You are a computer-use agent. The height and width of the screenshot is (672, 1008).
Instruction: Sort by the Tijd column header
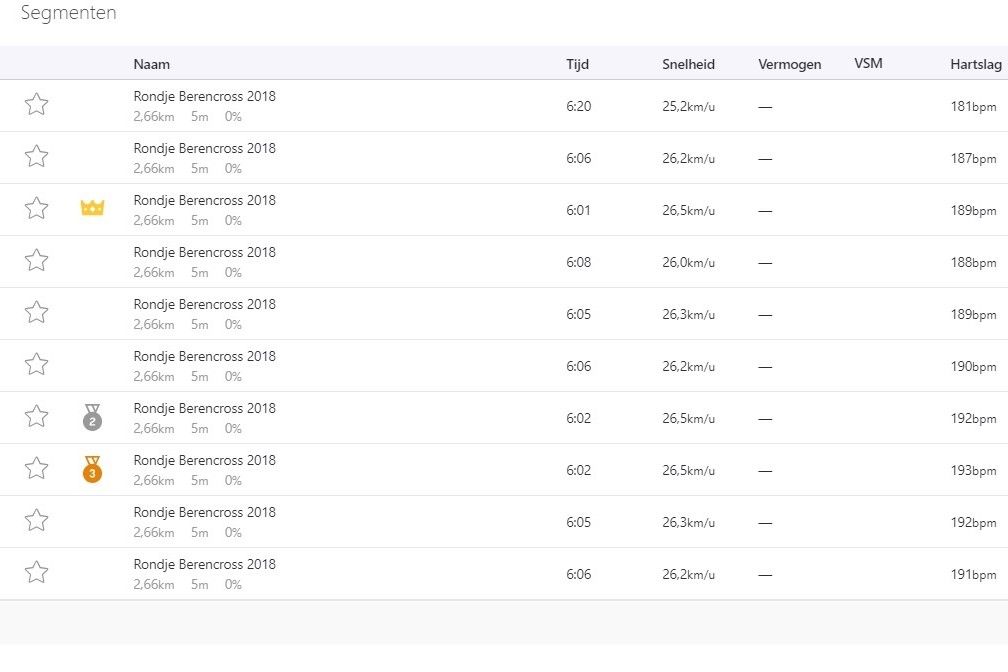577,64
